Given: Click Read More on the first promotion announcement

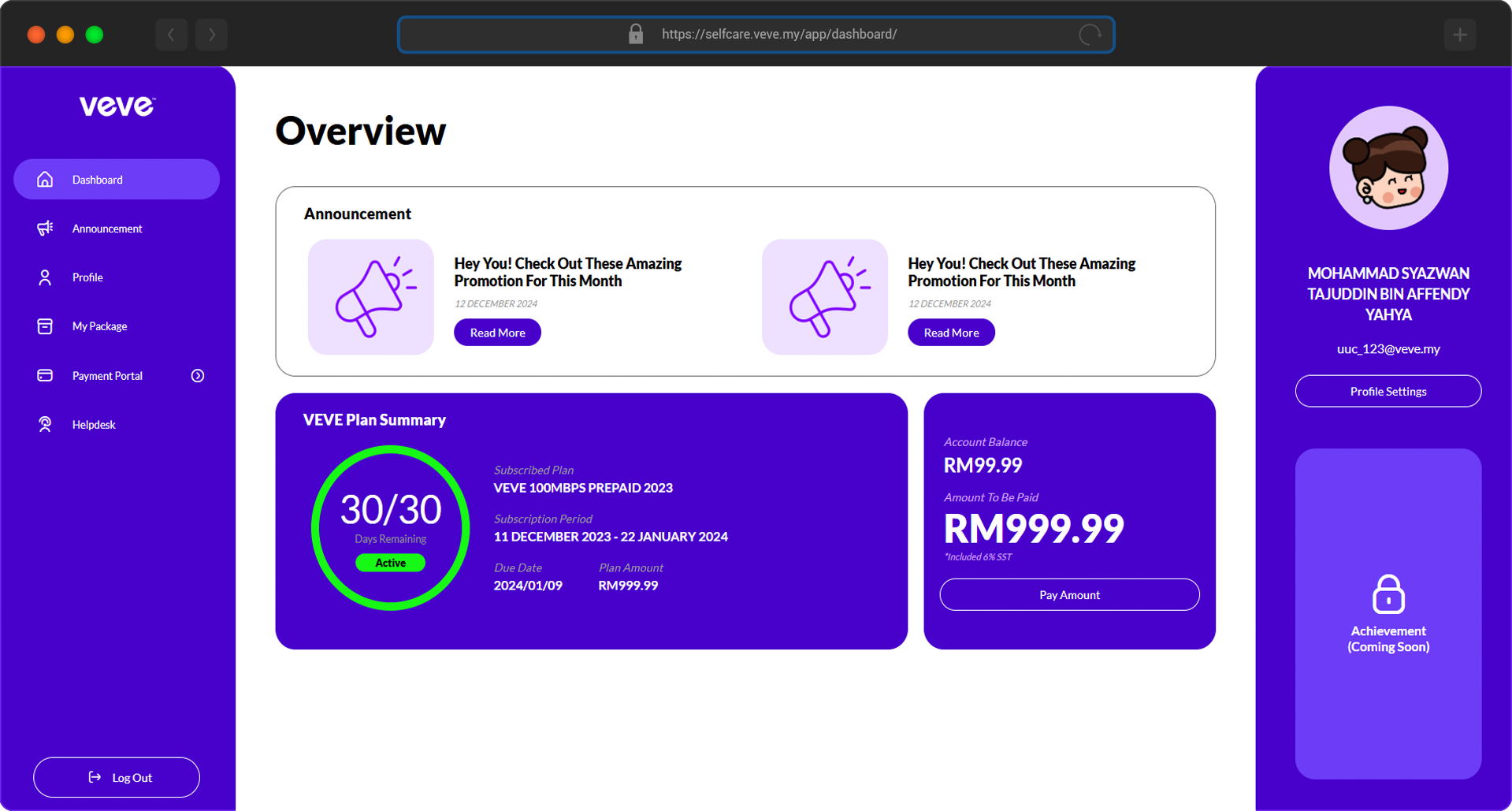Looking at the screenshot, I should click(496, 332).
